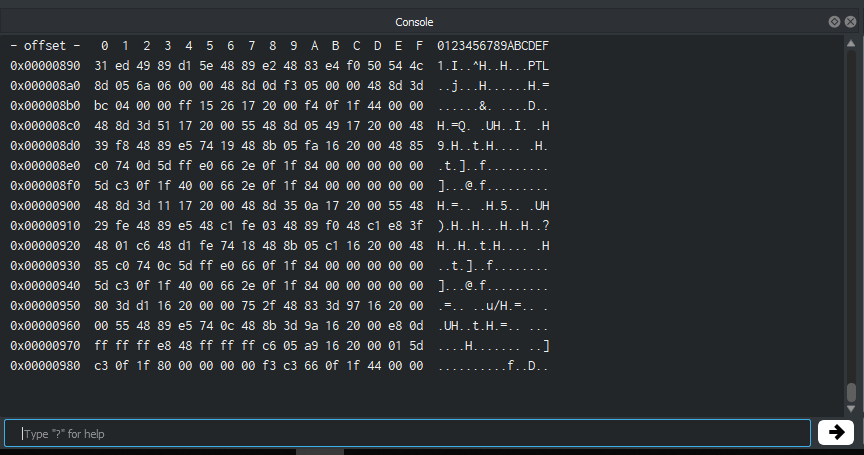Click the '- offset -' column header
The width and height of the screenshot is (864, 455).
[45, 46]
